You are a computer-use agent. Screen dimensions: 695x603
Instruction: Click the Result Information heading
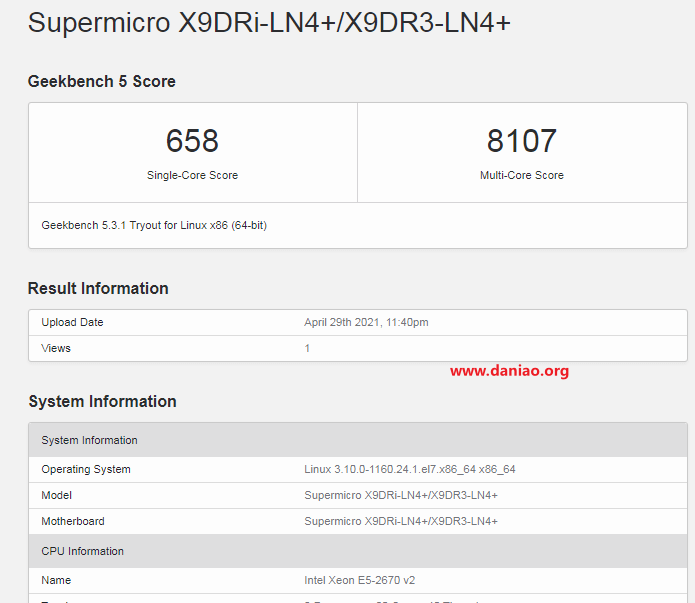(98, 289)
